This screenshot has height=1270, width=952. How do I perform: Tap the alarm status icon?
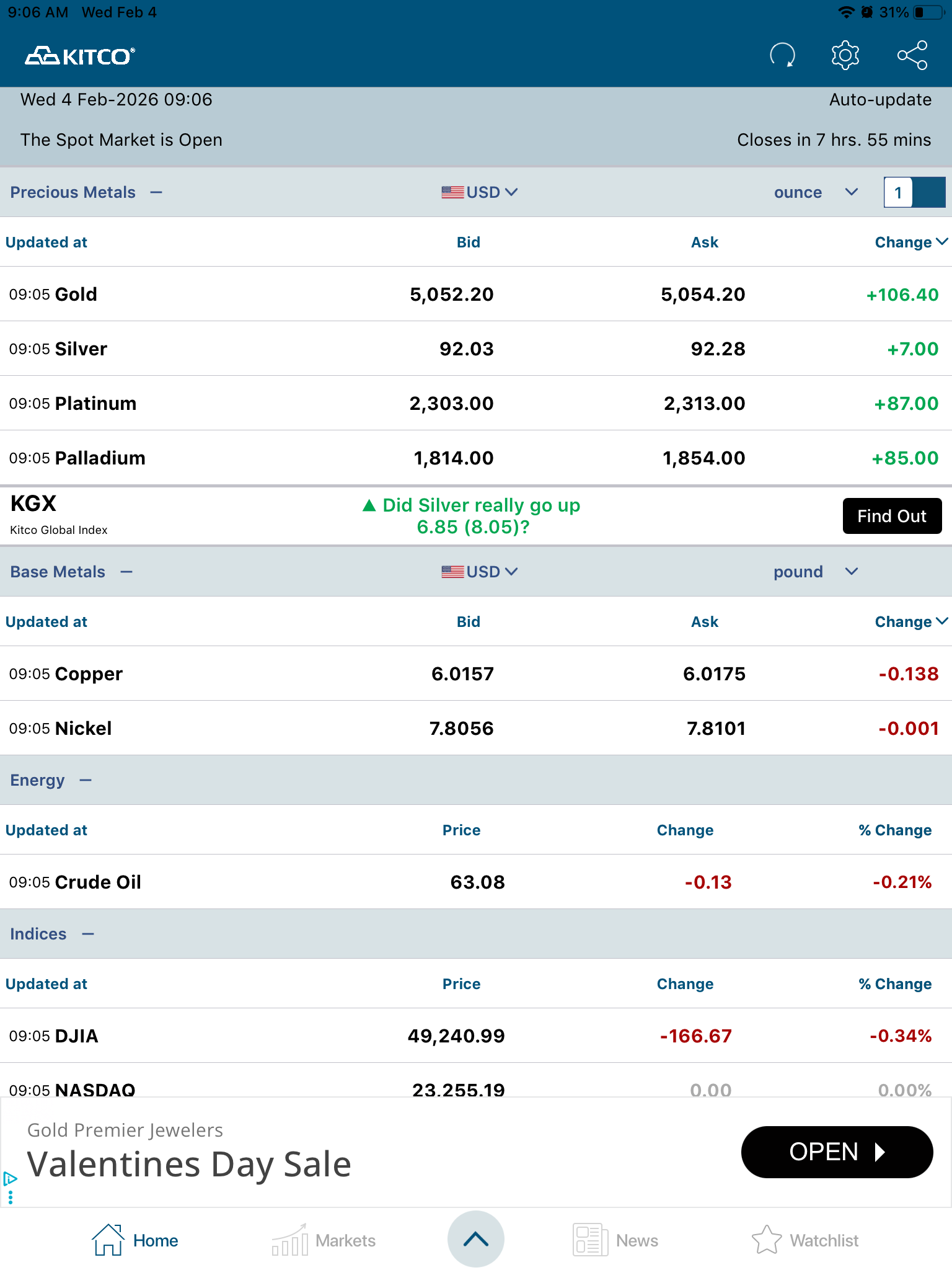867,12
